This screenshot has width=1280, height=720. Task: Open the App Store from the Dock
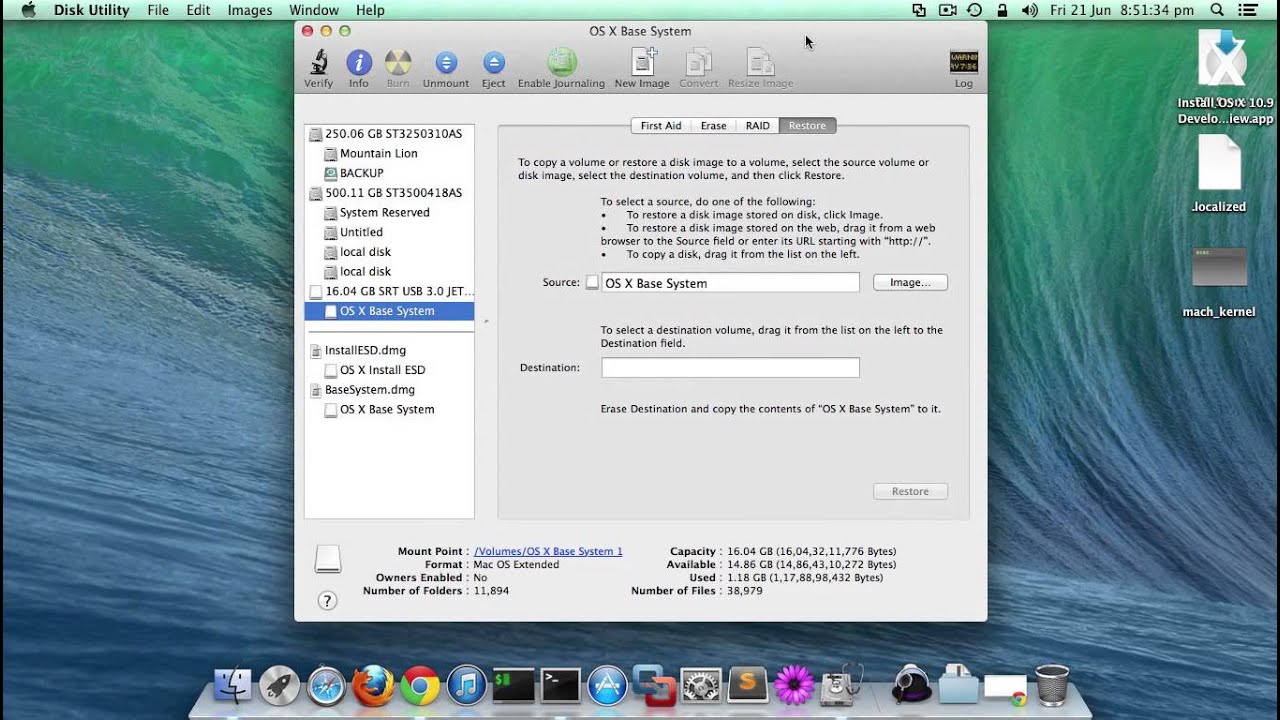[607, 685]
